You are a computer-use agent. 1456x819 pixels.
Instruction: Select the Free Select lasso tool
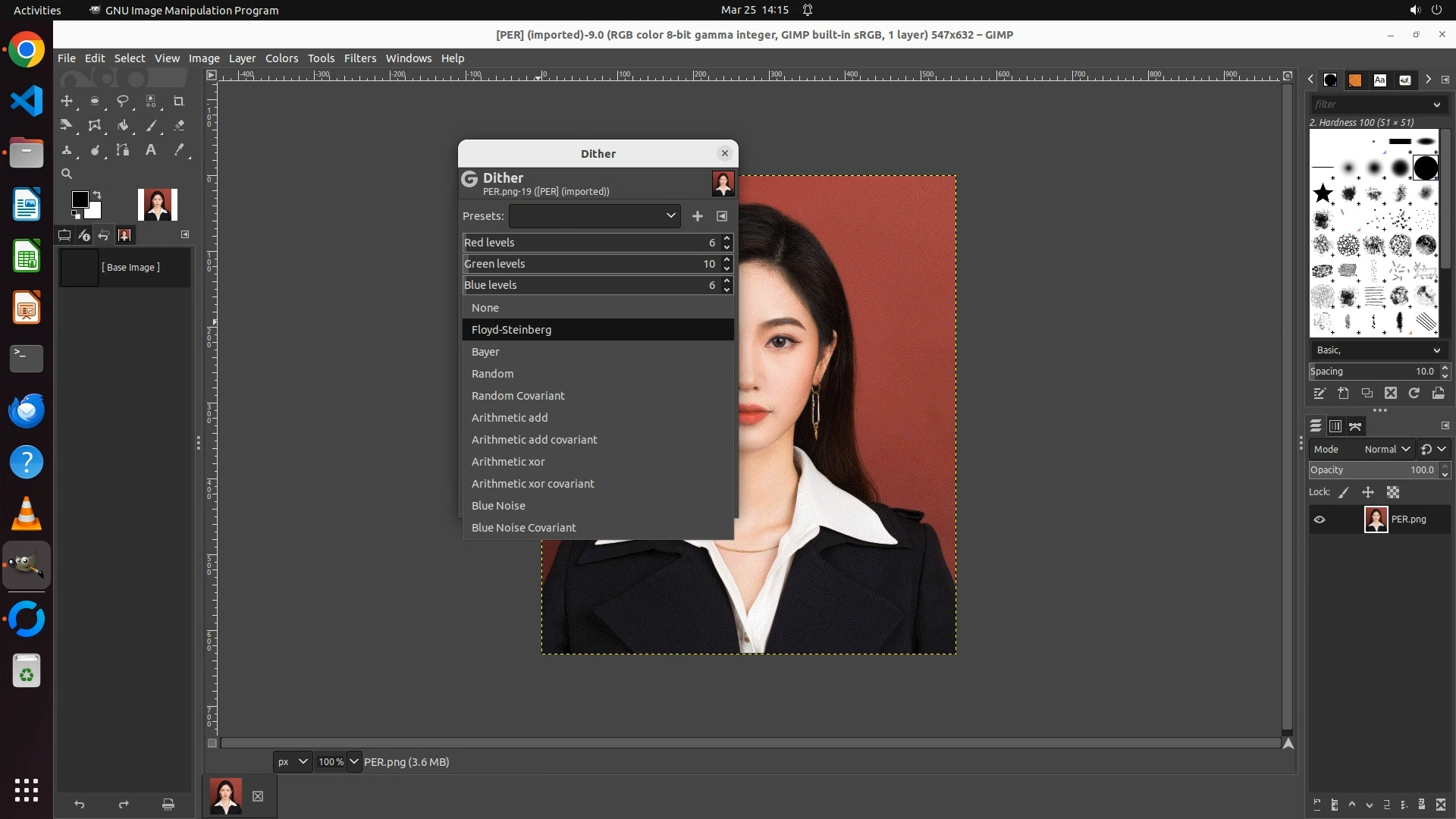pyautogui.click(x=122, y=101)
